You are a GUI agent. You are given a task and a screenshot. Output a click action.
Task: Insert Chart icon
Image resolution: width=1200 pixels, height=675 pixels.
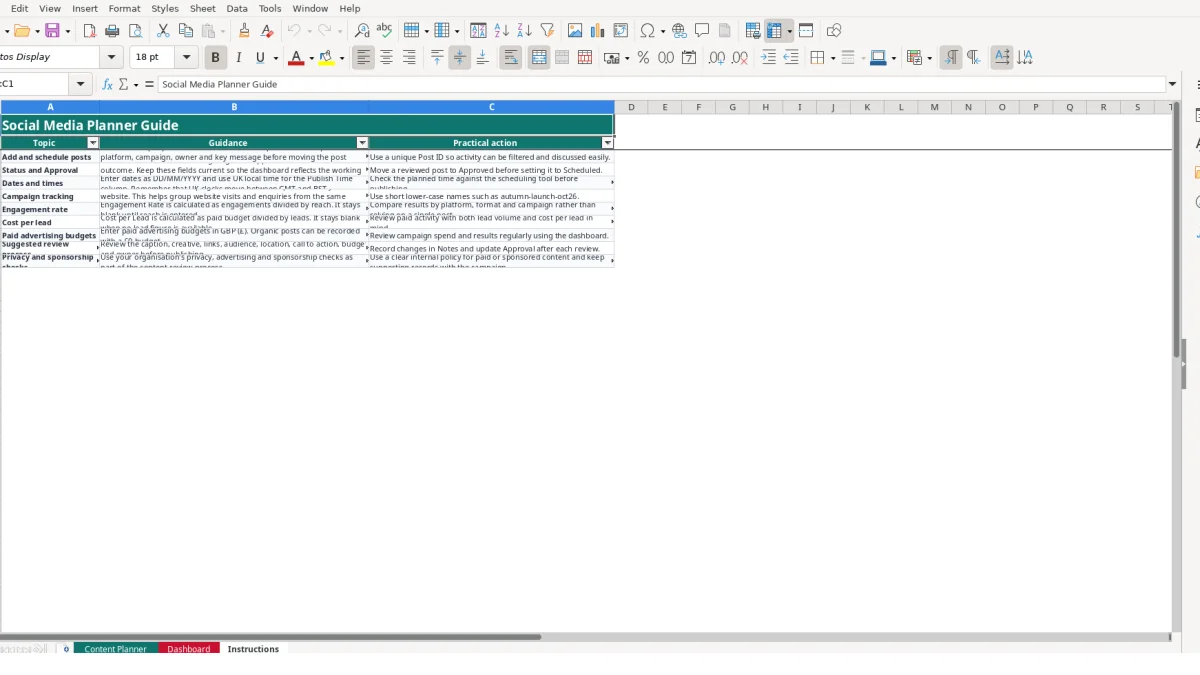[598, 31]
